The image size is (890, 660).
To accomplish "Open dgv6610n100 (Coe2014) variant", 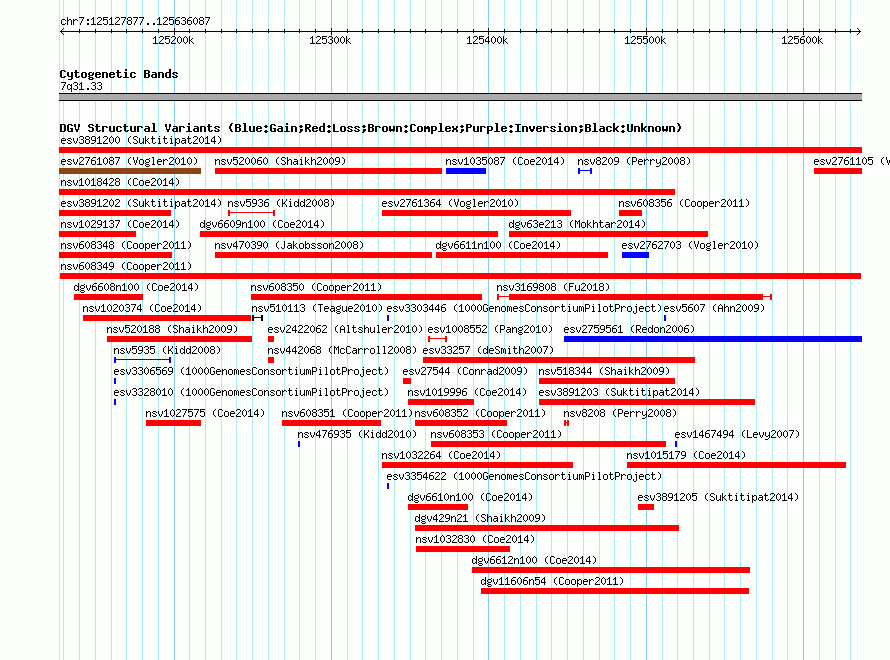I will click(x=470, y=497).
